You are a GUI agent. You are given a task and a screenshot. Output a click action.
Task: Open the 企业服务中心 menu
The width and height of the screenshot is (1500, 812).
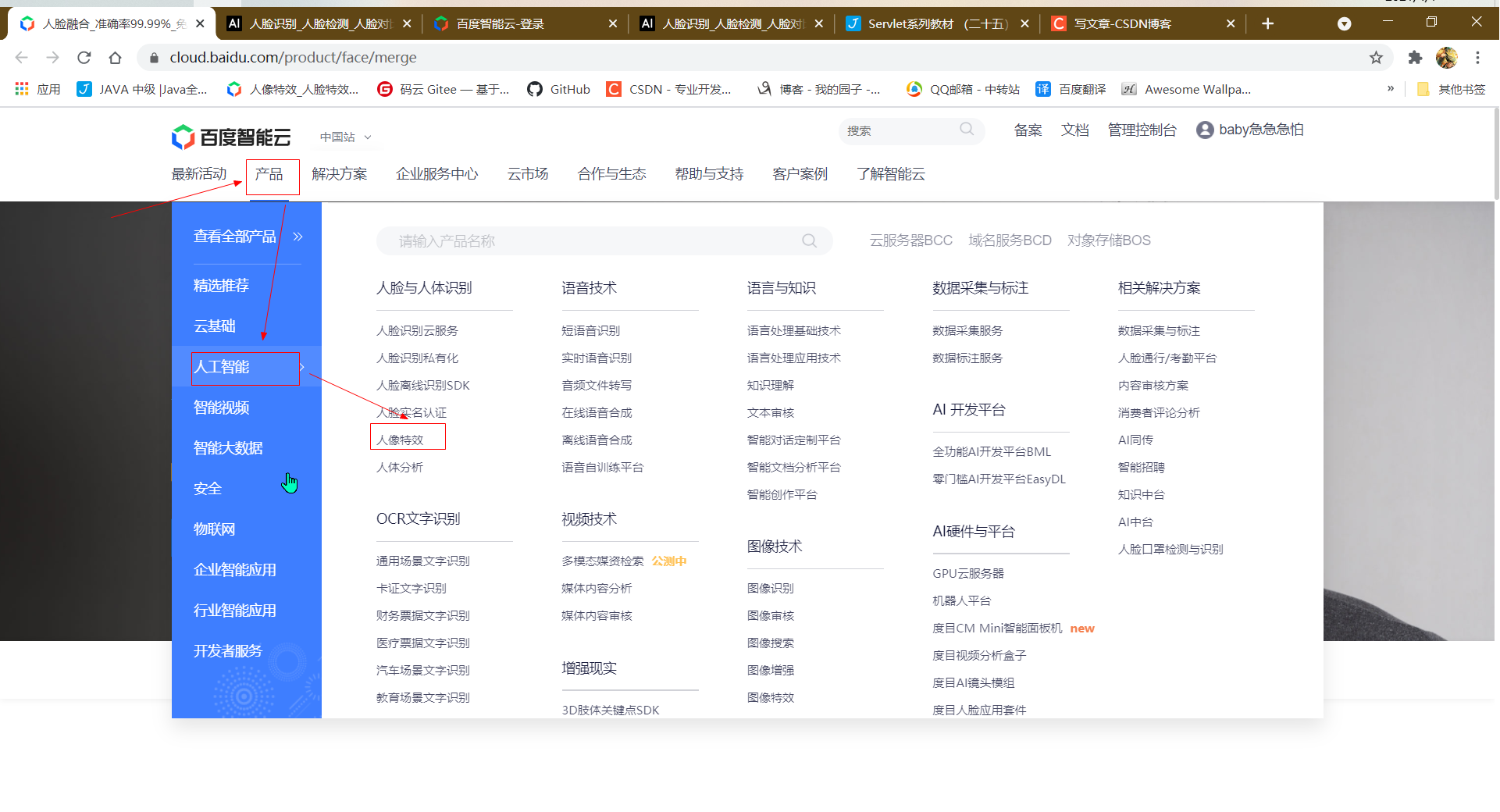point(436,173)
